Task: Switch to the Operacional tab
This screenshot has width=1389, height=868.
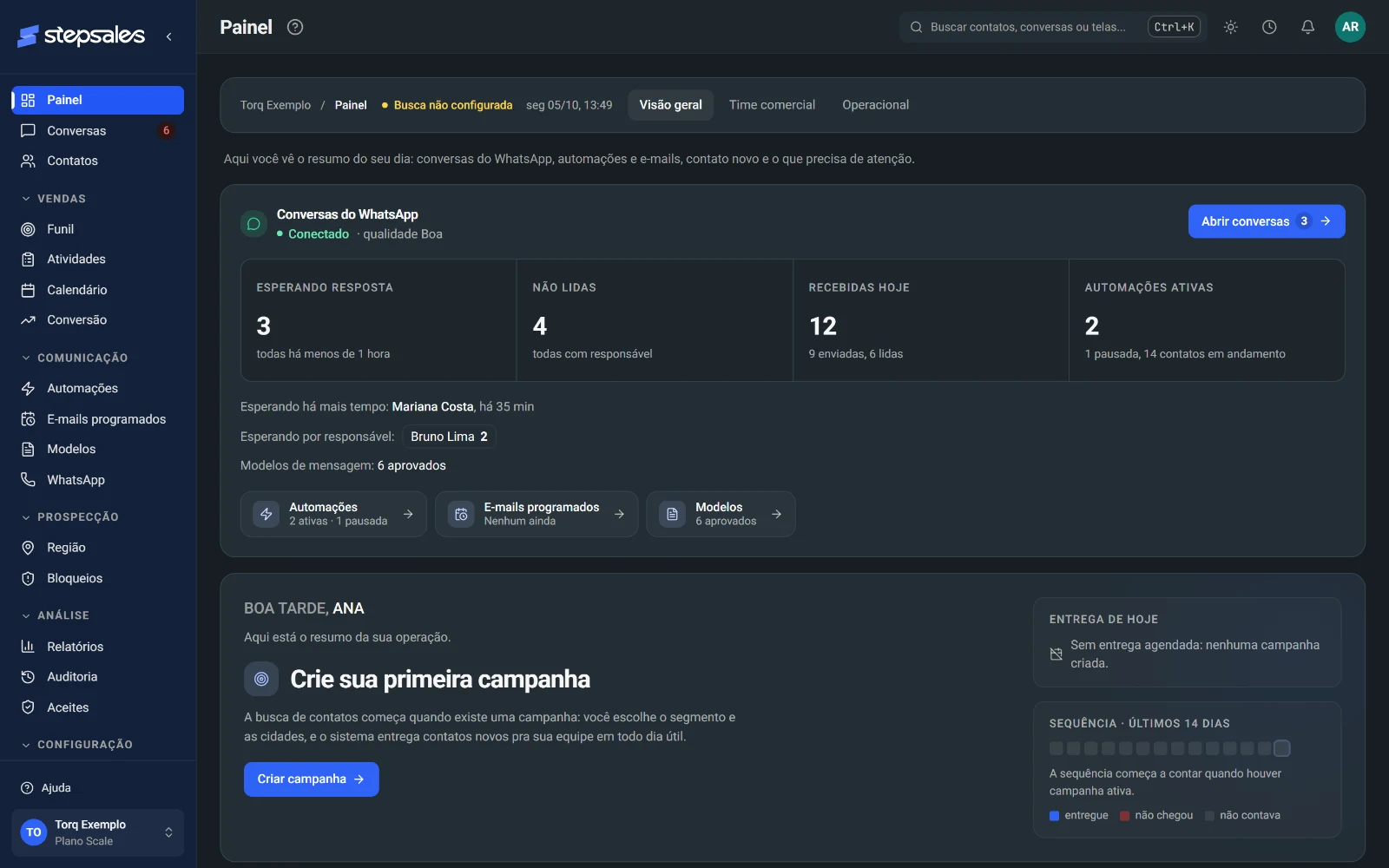Action: [875, 105]
